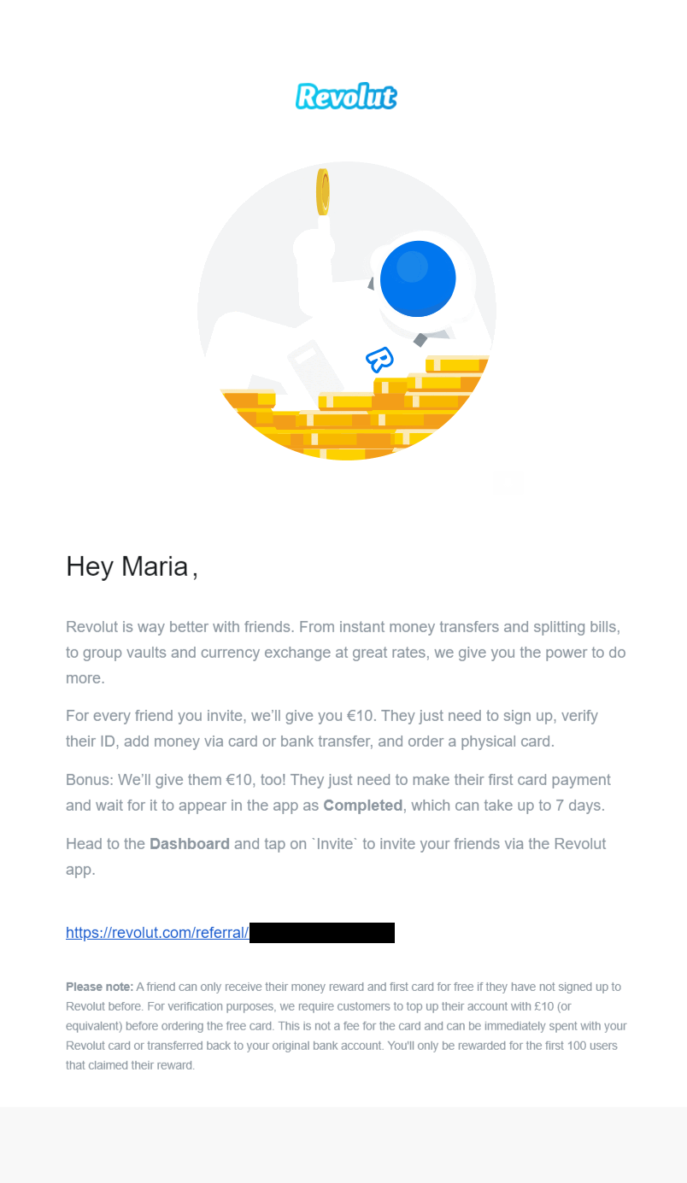Open the revolut.com referral link
687x1183 pixels.
(x=157, y=933)
